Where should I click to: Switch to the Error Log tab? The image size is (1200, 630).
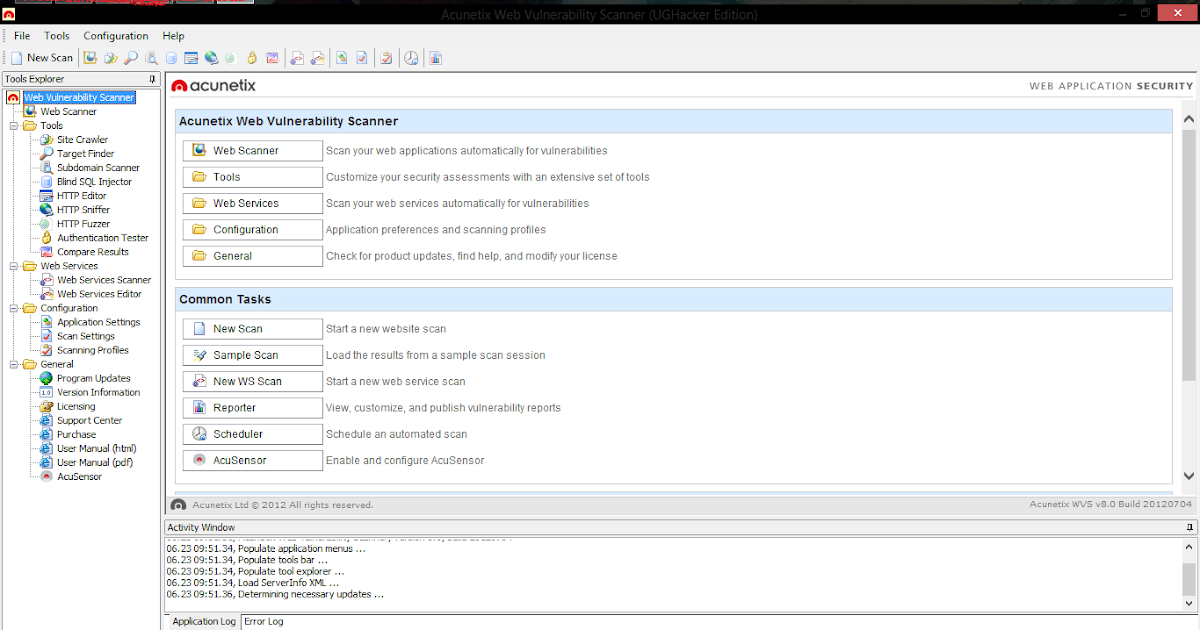coord(264,621)
